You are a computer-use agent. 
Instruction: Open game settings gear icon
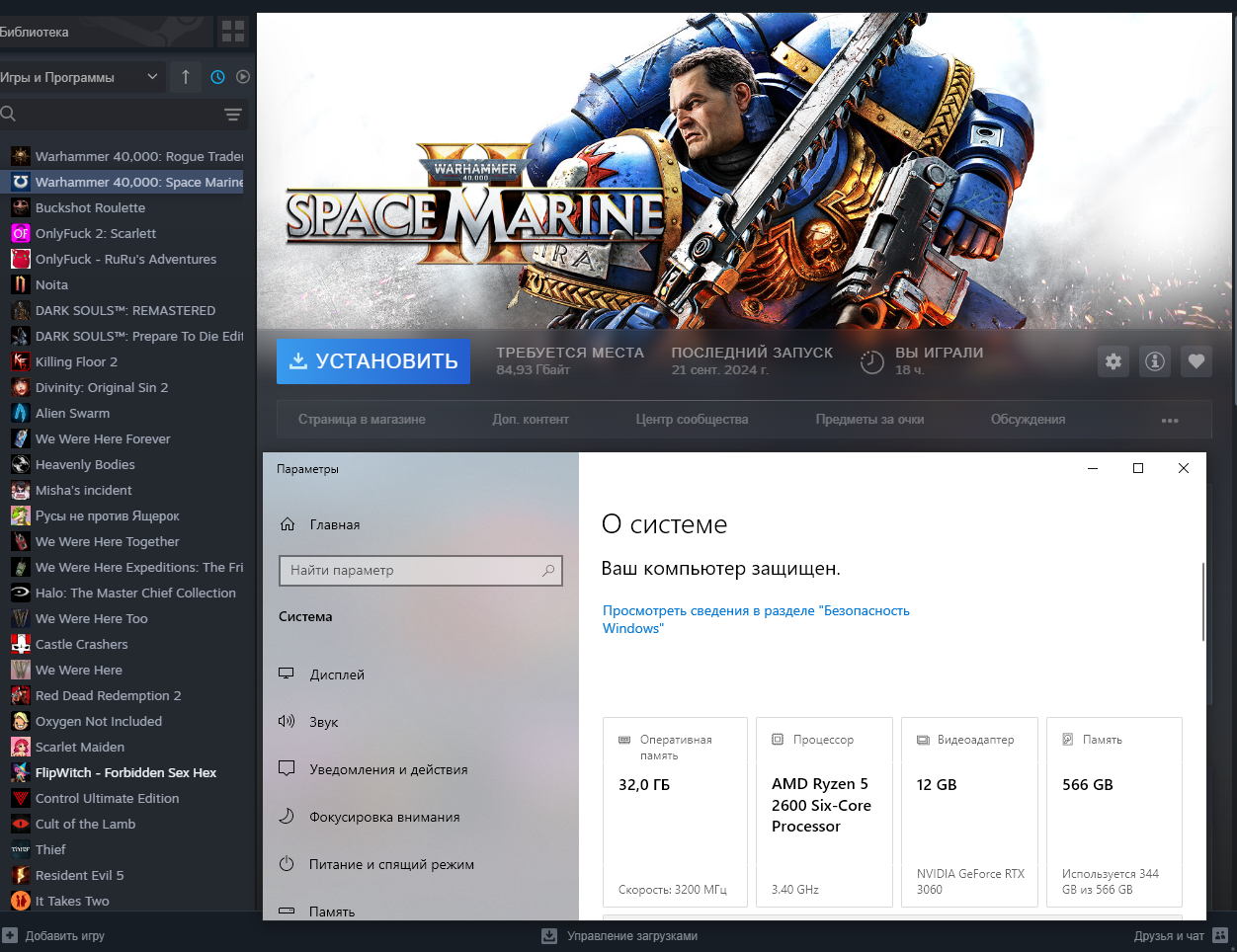1113,361
